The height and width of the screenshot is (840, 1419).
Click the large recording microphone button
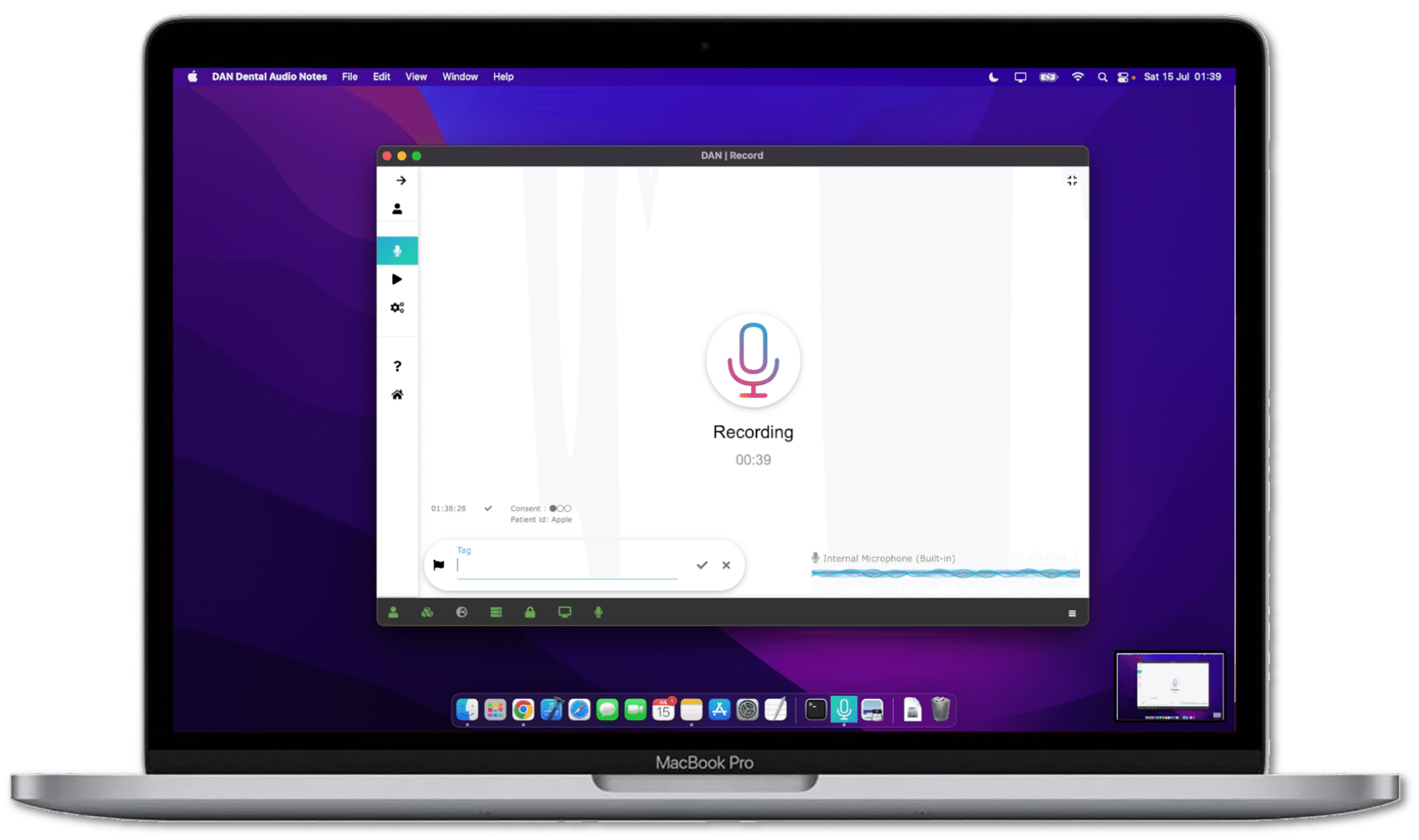753,360
